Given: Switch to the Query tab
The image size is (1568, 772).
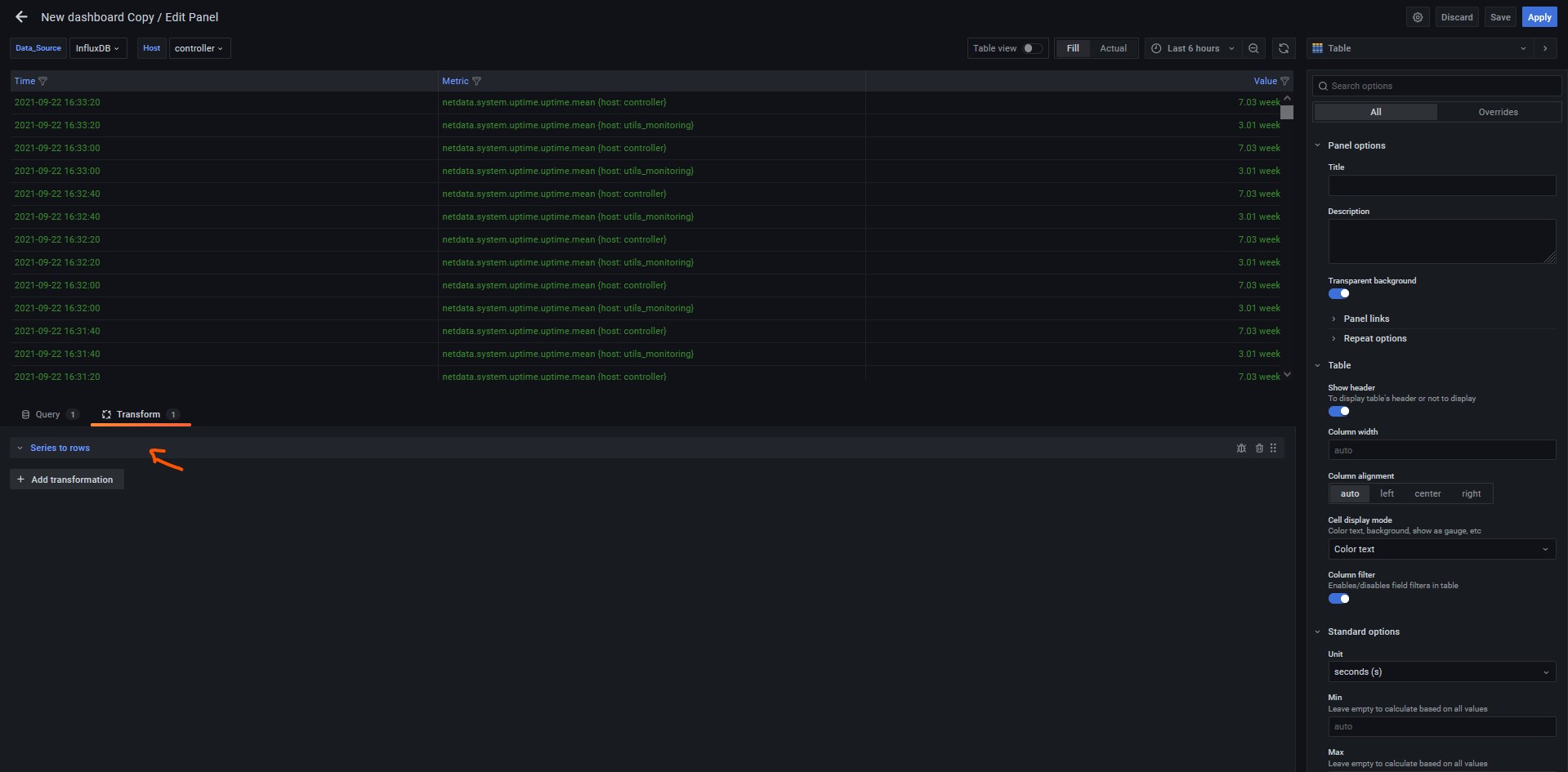Looking at the screenshot, I should [48, 414].
